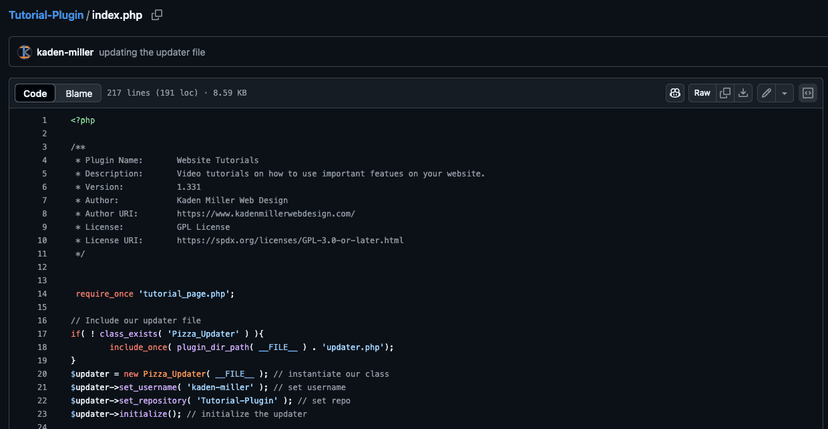The width and height of the screenshot is (828, 429).
Task: Click the spdx.org license URI text
Action: click(290, 240)
